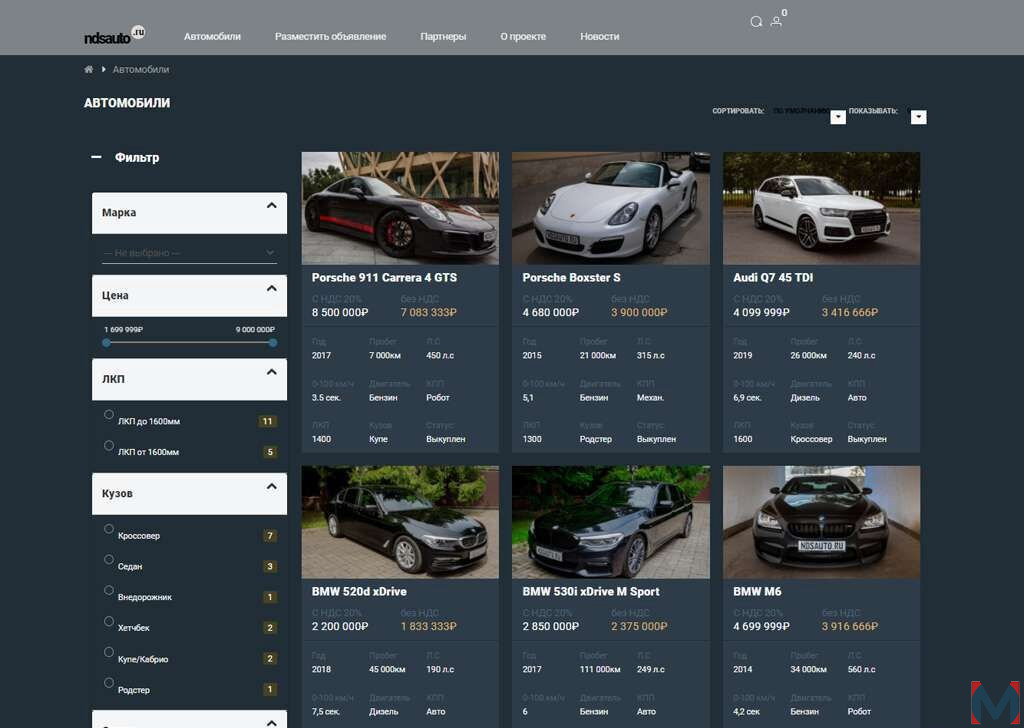Open the Марка 'Не выбрано' dropdown

pyautogui.click(x=189, y=253)
